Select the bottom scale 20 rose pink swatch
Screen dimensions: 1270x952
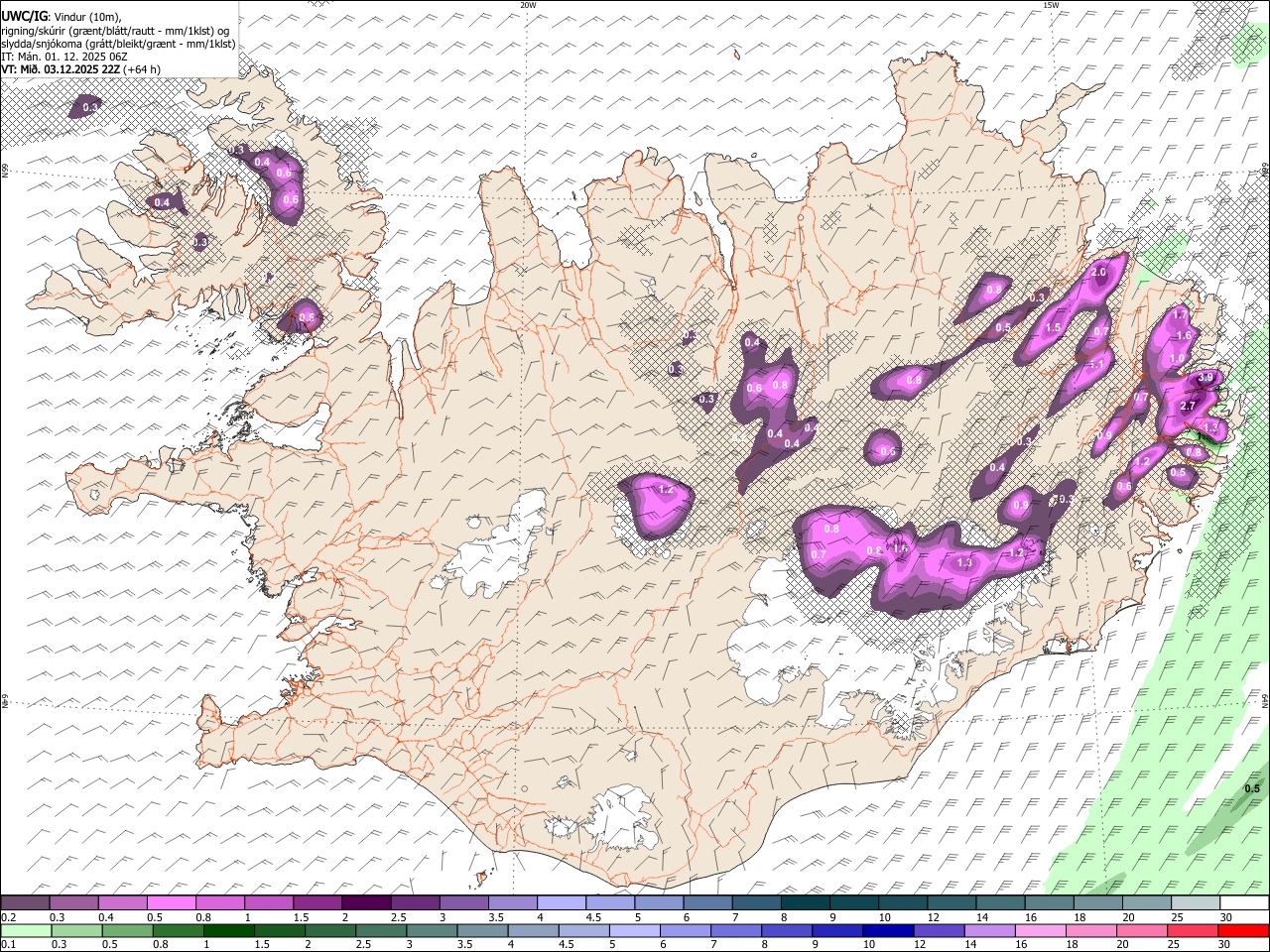pos(1141,930)
